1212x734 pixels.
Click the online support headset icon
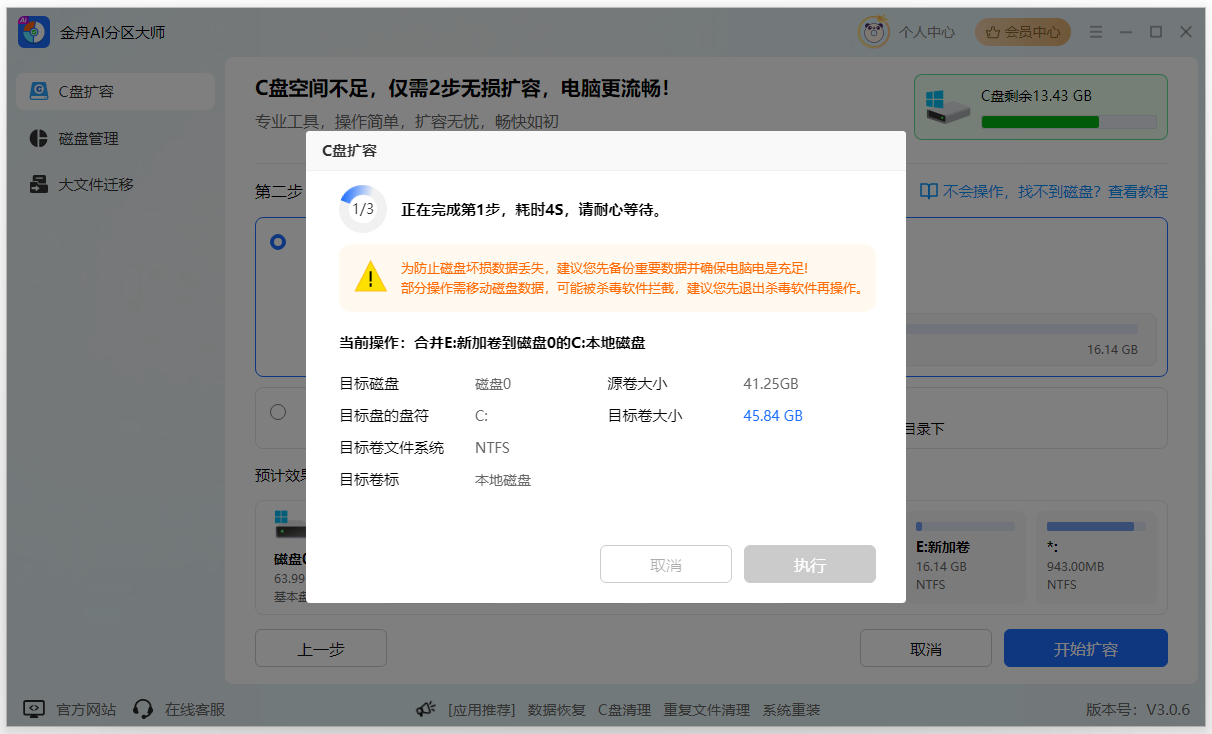[x=143, y=709]
